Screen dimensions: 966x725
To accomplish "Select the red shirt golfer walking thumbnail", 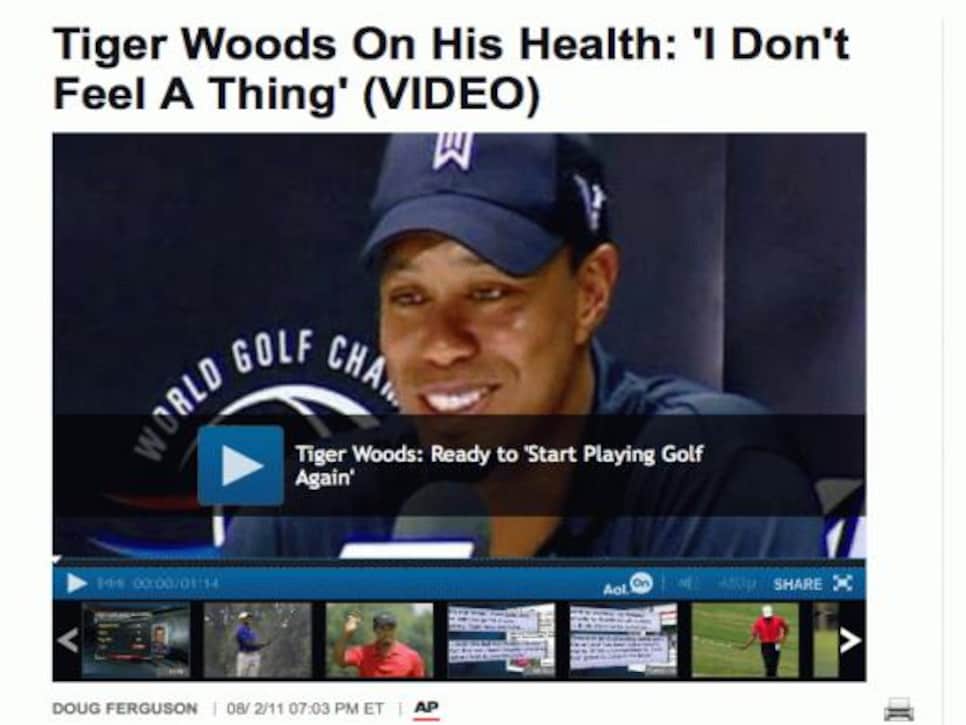I will tap(745, 641).
